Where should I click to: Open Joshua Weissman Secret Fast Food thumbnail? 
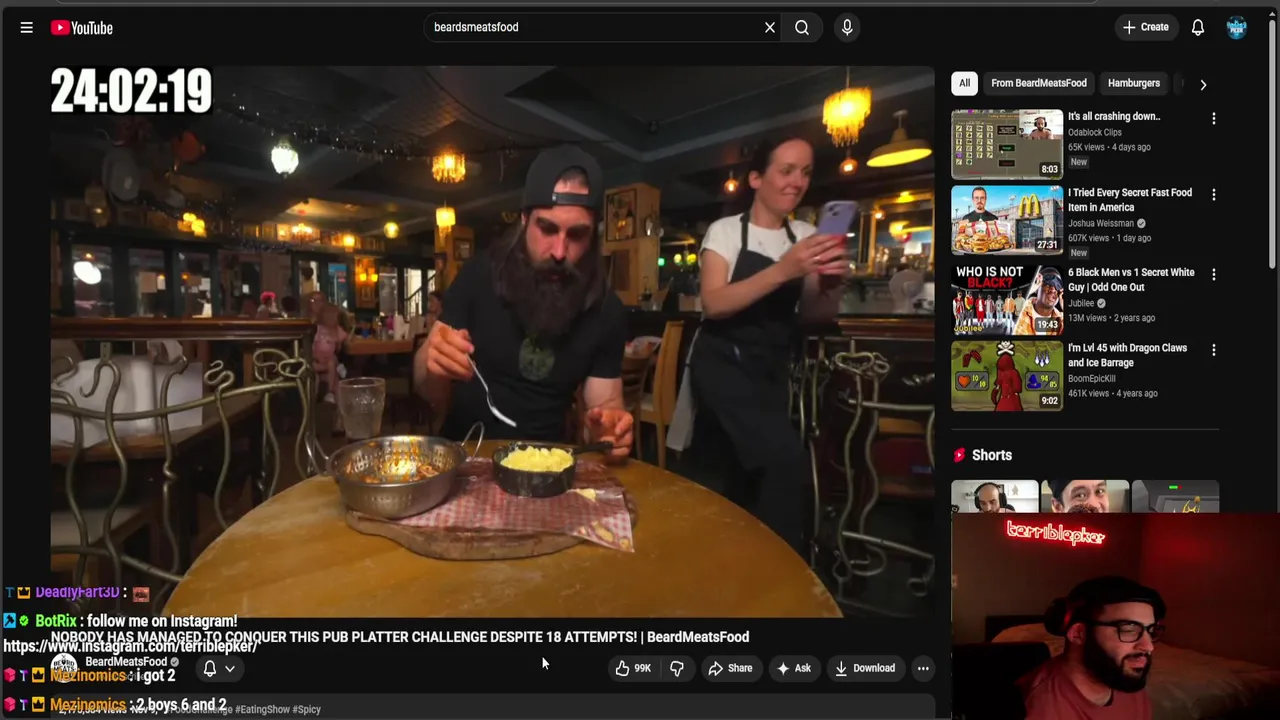click(1006, 219)
